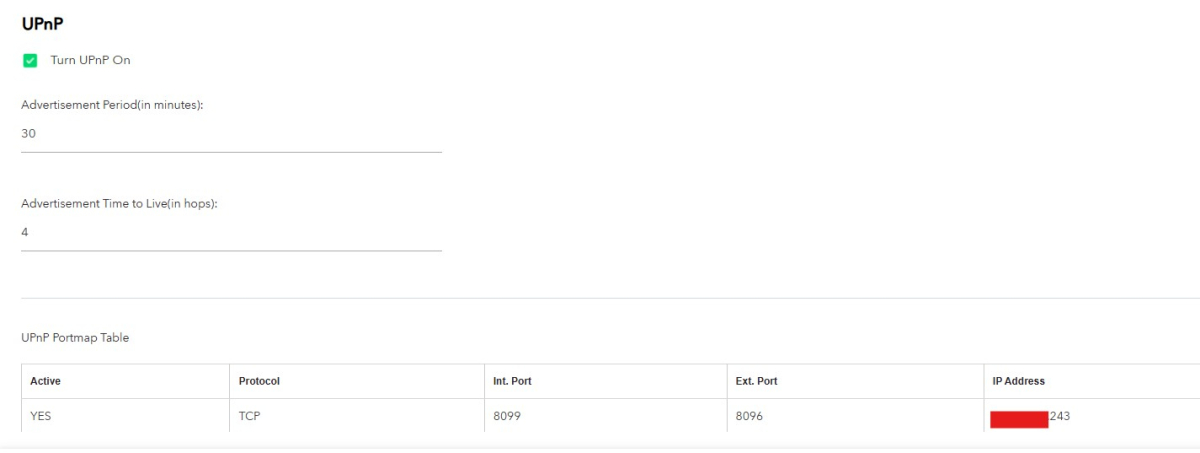This screenshot has width=1200, height=453.
Task: Click the 'Advertisement Period(in minutes)' label
Action: point(112,105)
